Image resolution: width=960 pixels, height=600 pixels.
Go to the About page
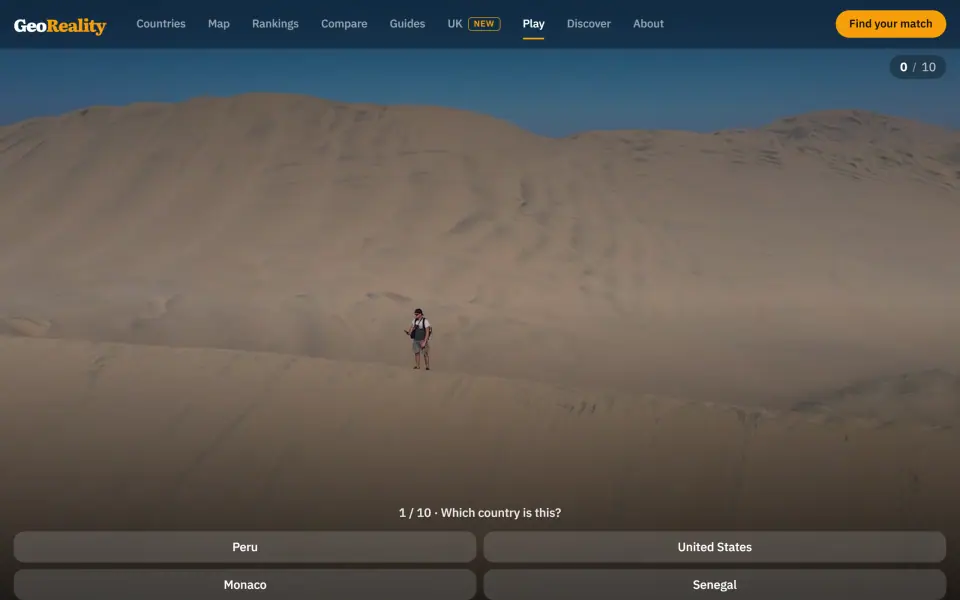pos(648,24)
